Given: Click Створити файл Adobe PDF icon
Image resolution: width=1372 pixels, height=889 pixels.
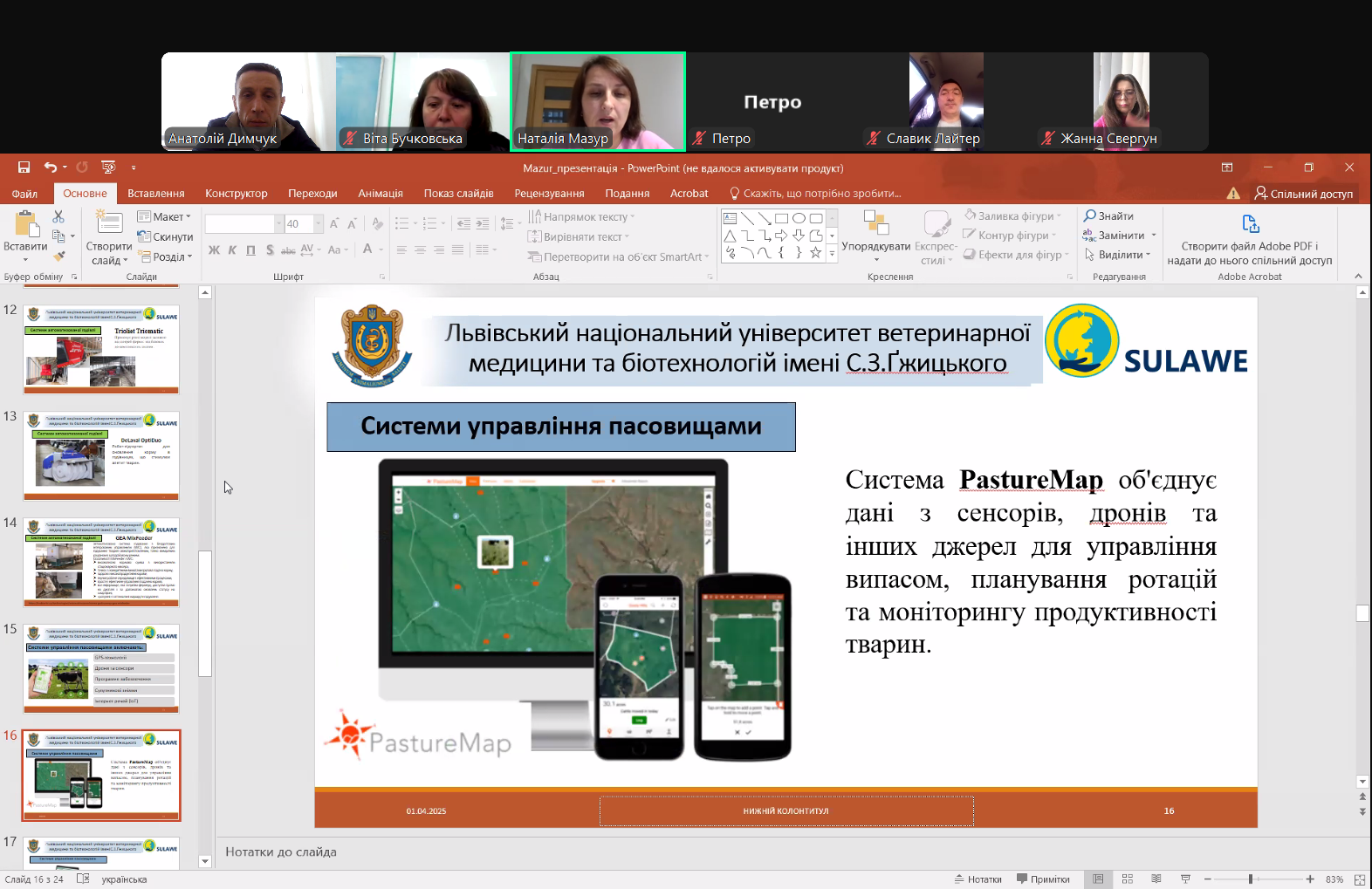Looking at the screenshot, I should [x=1250, y=224].
